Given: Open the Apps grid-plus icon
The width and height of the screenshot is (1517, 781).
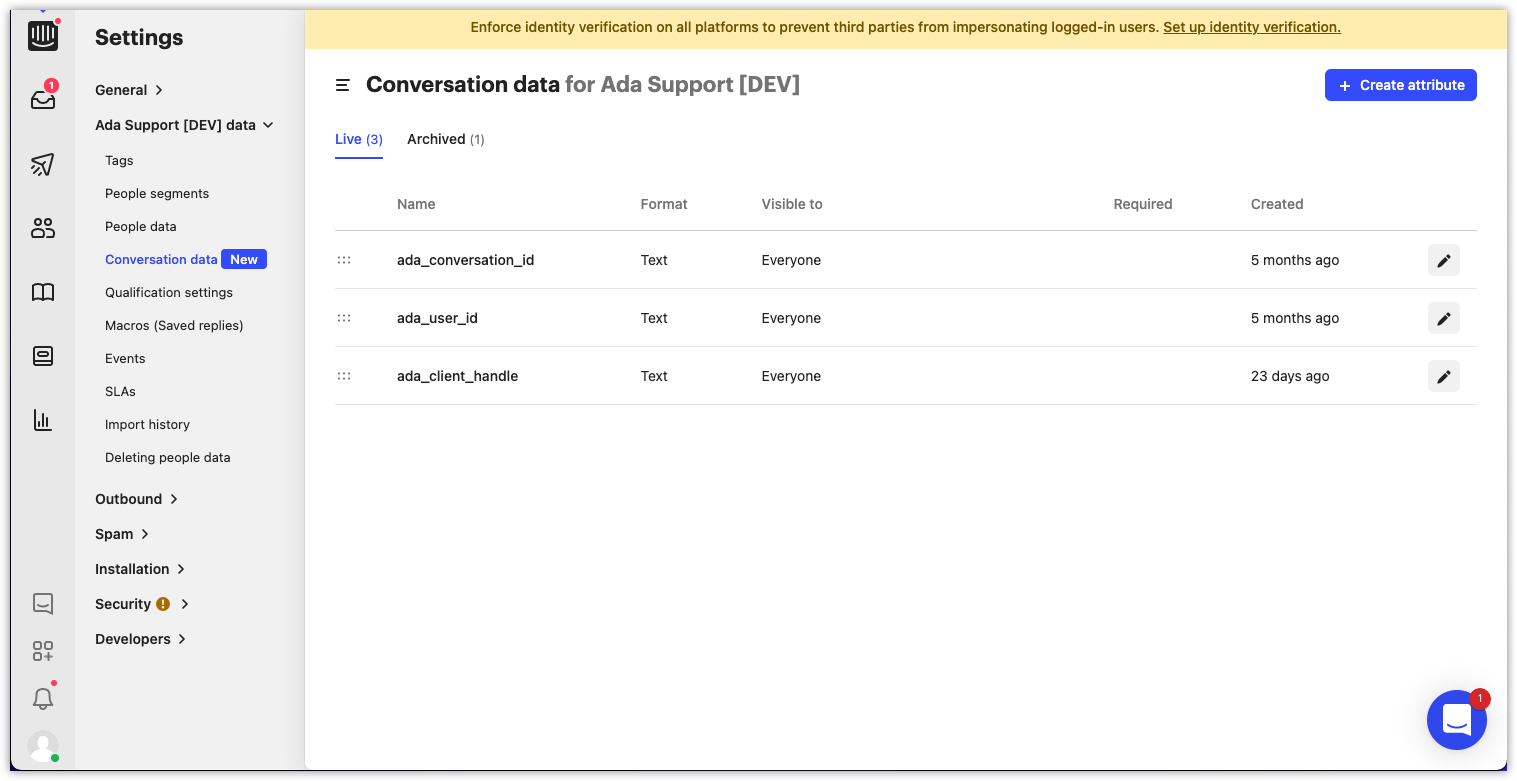Looking at the screenshot, I should click(43, 650).
